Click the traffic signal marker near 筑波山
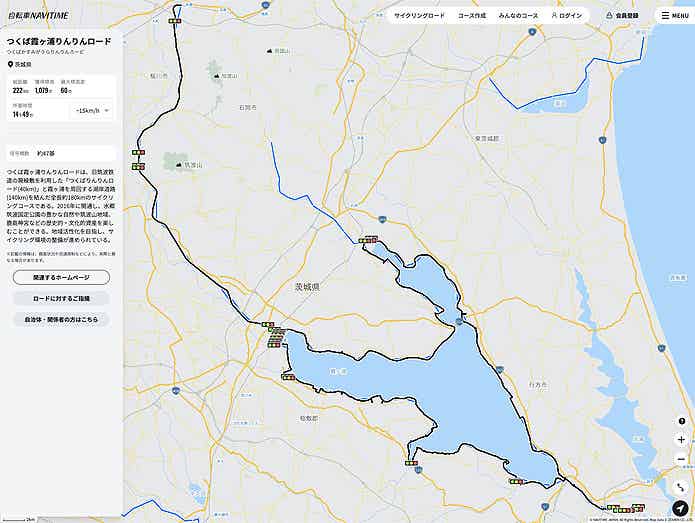Screen dimensions: 695x523 [x=137, y=165]
